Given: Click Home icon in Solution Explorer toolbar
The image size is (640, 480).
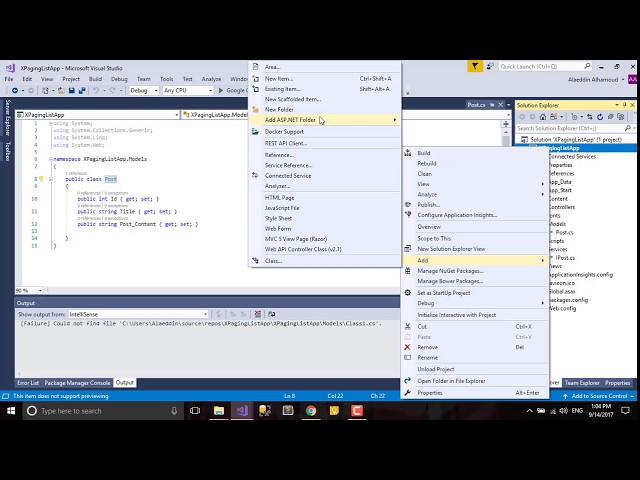Looking at the screenshot, I should tap(542, 117).
